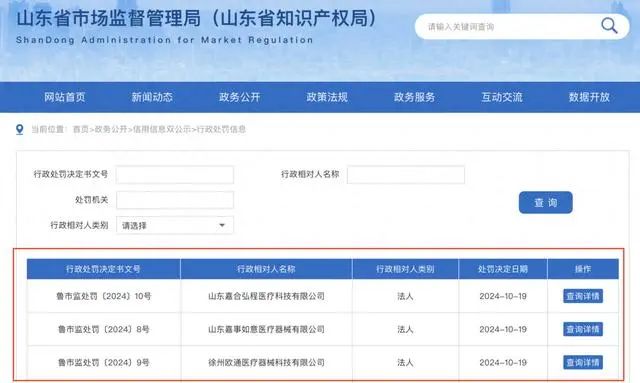Focus the 行政处罚决定书文号 input field

tap(175, 175)
